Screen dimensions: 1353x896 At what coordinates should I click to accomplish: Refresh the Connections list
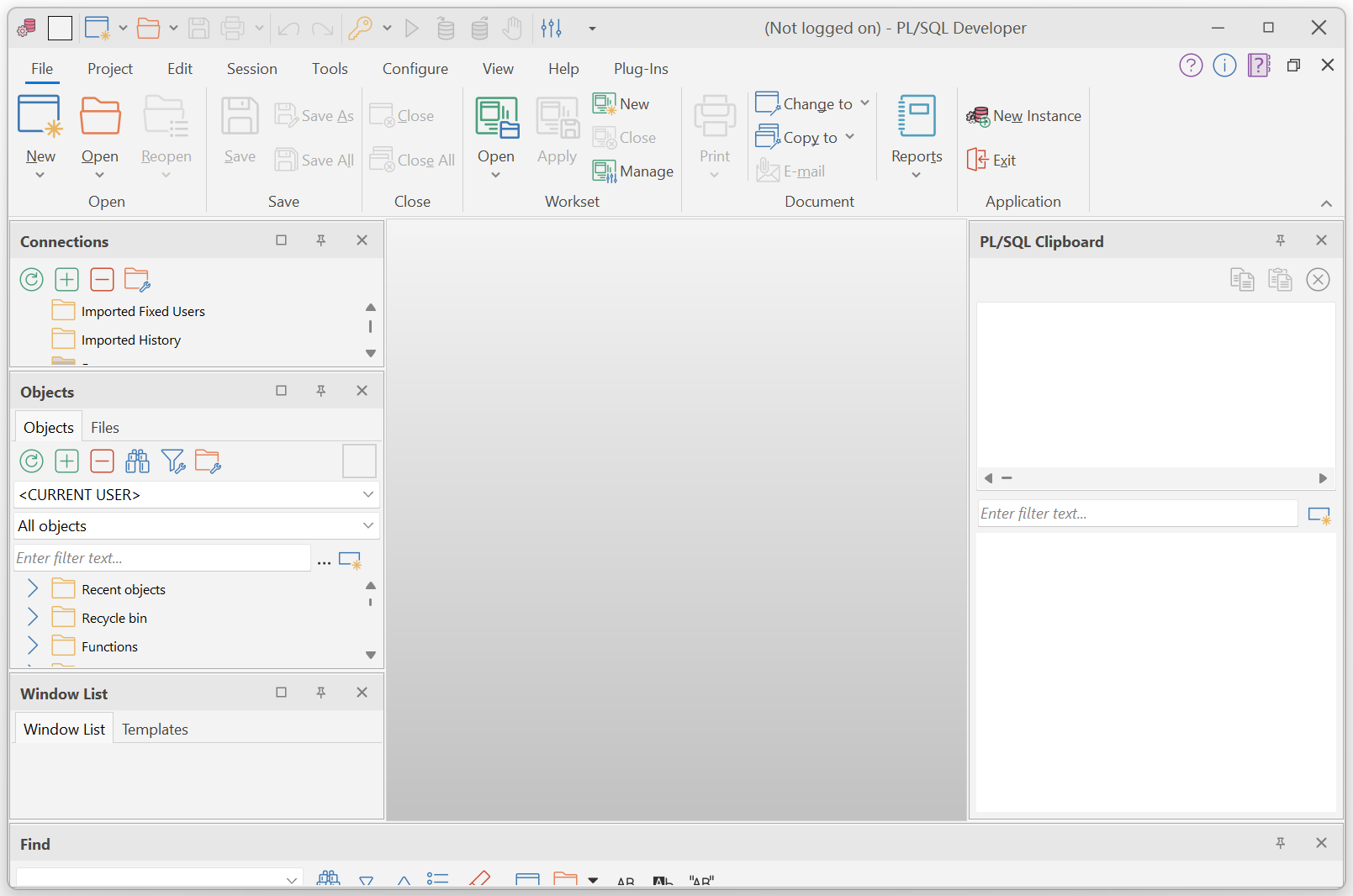tap(32, 279)
